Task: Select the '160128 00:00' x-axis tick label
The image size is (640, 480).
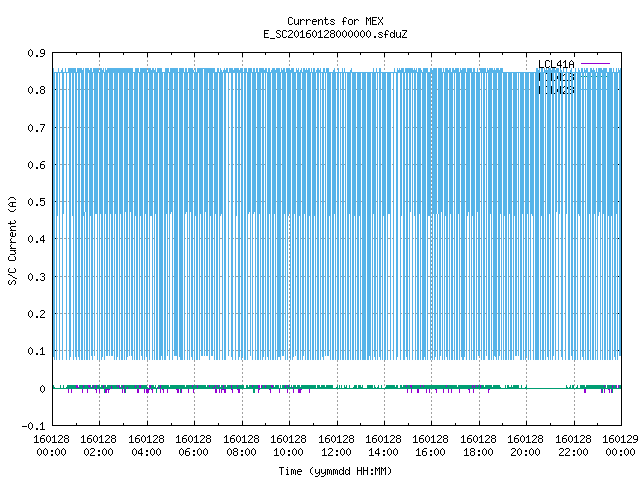Action: pyautogui.click(x=51, y=446)
